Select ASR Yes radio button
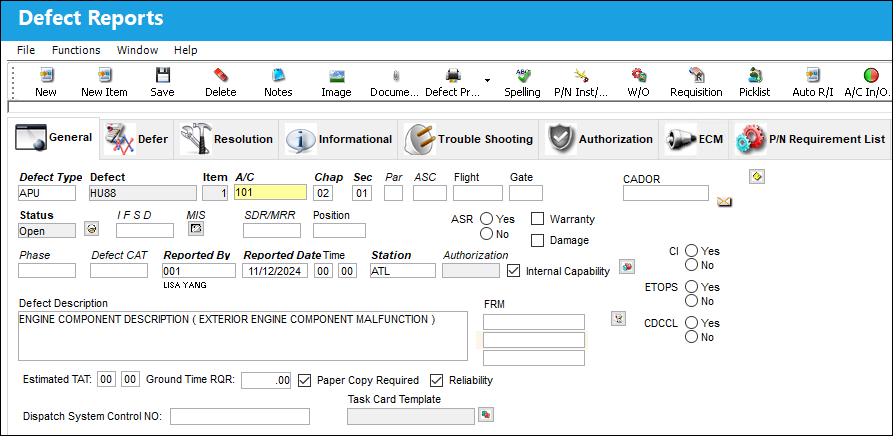Viewport: 893px width, 436px height. tap(486, 219)
